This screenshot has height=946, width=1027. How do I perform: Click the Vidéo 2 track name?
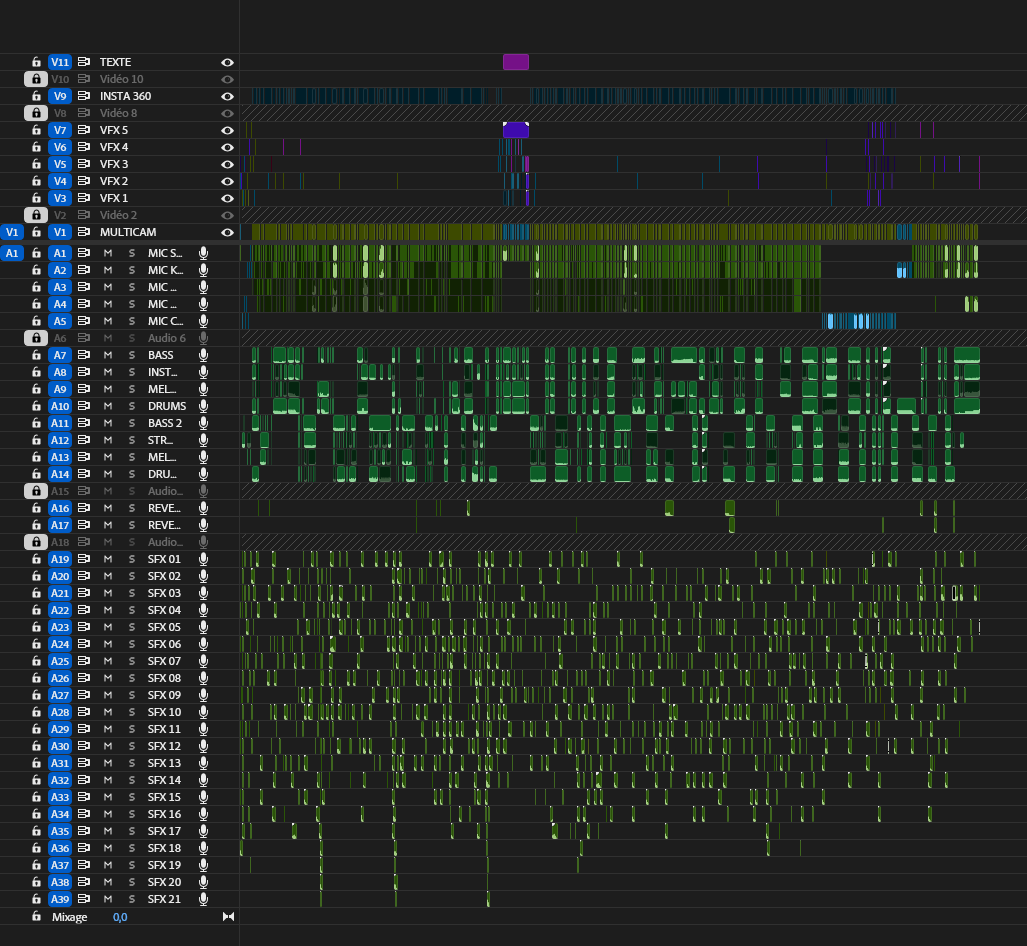pos(119,215)
